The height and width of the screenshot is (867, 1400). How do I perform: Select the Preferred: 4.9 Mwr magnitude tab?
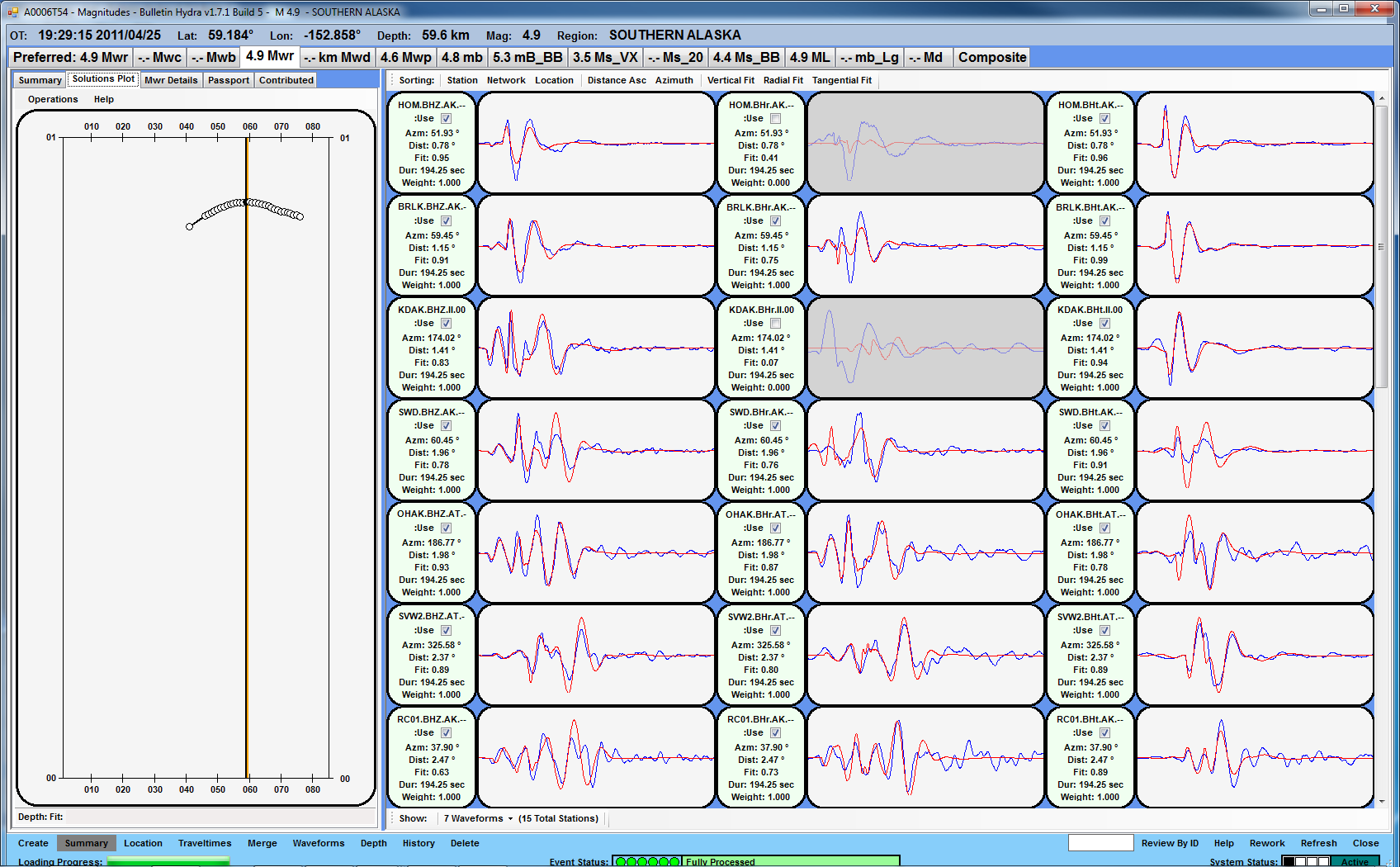[70, 57]
